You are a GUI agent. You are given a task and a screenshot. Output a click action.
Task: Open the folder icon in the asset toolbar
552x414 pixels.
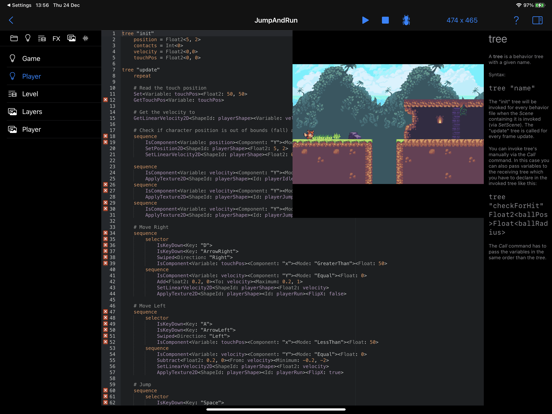tap(14, 38)
